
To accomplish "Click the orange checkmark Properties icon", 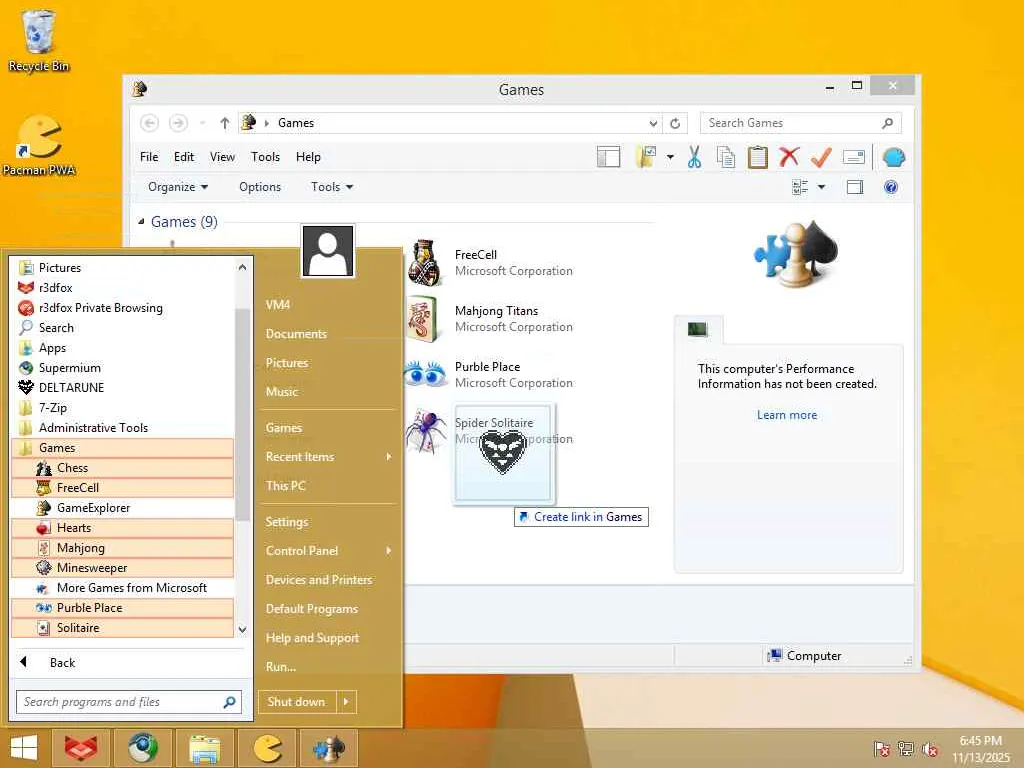I will (x=821, y=157).
